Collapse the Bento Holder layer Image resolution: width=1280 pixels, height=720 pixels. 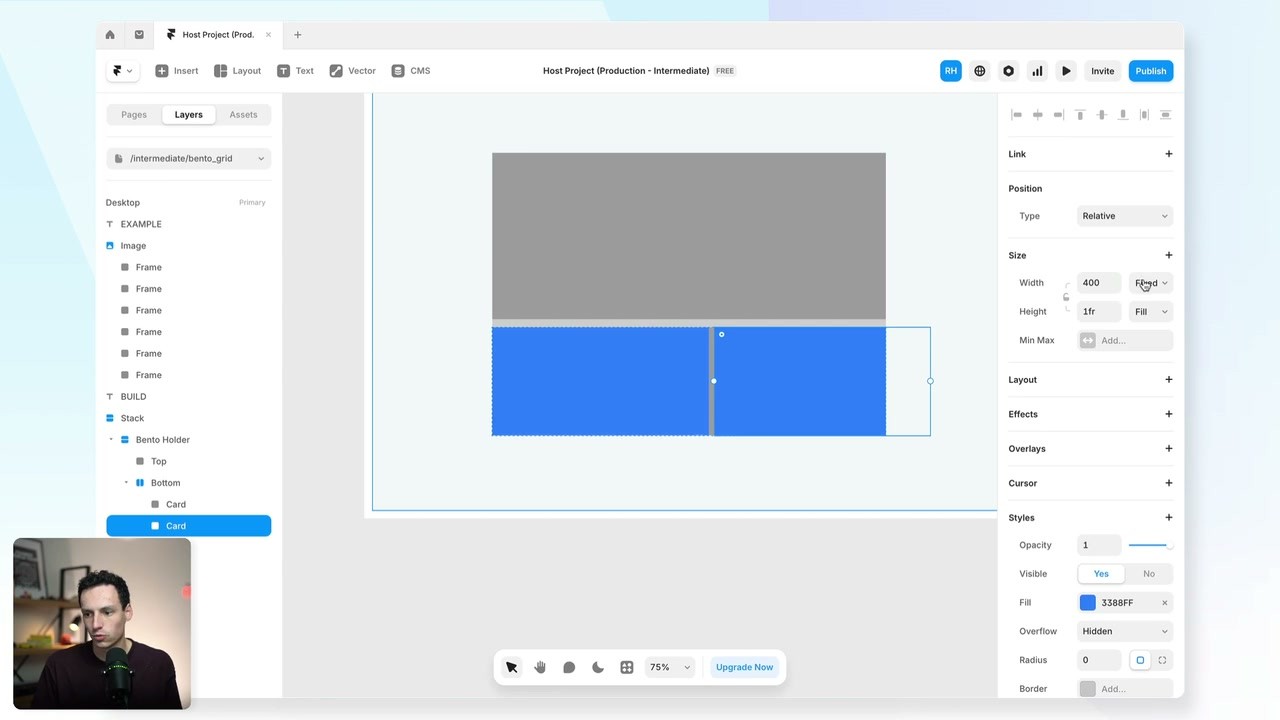coord(111,440)
